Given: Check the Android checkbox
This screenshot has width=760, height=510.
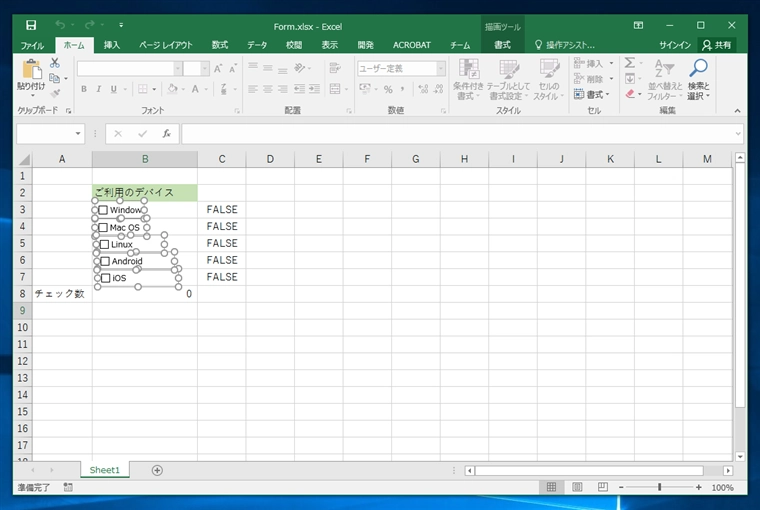Looking at the screenshot, I should (x=105, y=261).
